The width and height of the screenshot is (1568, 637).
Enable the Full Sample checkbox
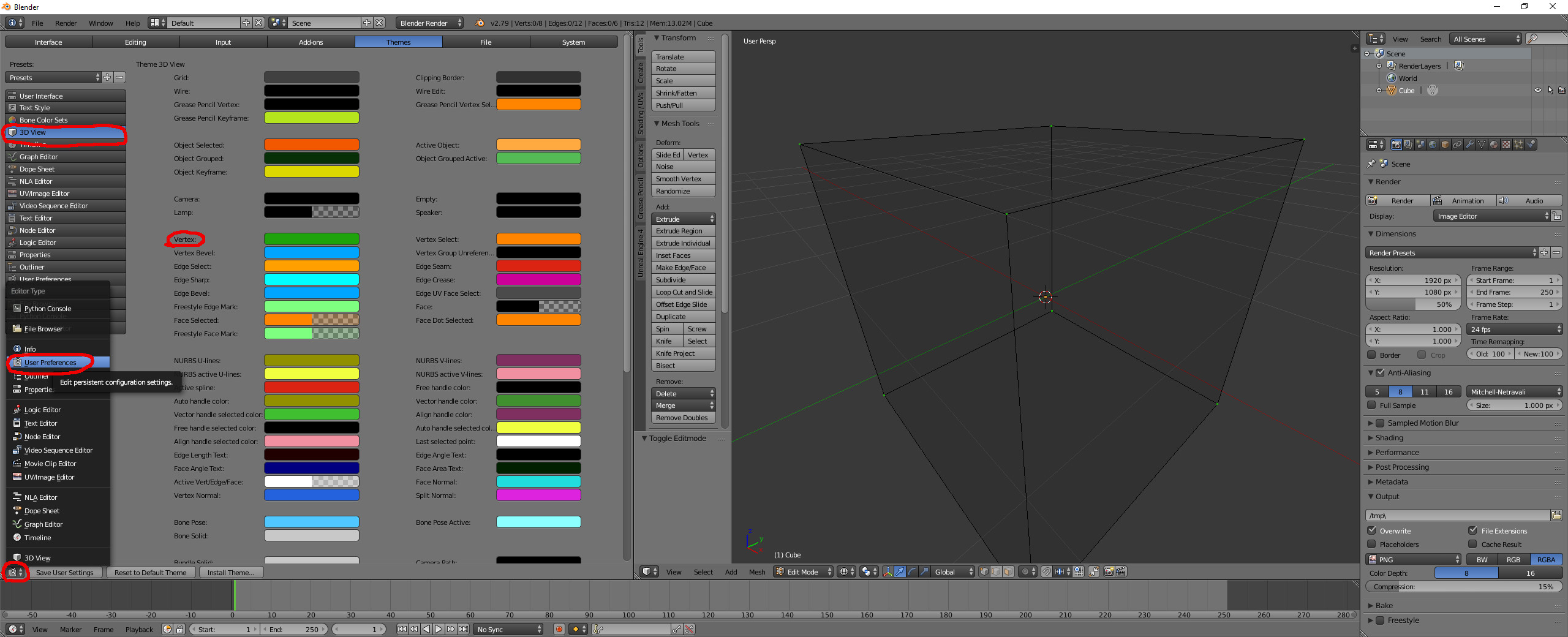pos(1372,405)
